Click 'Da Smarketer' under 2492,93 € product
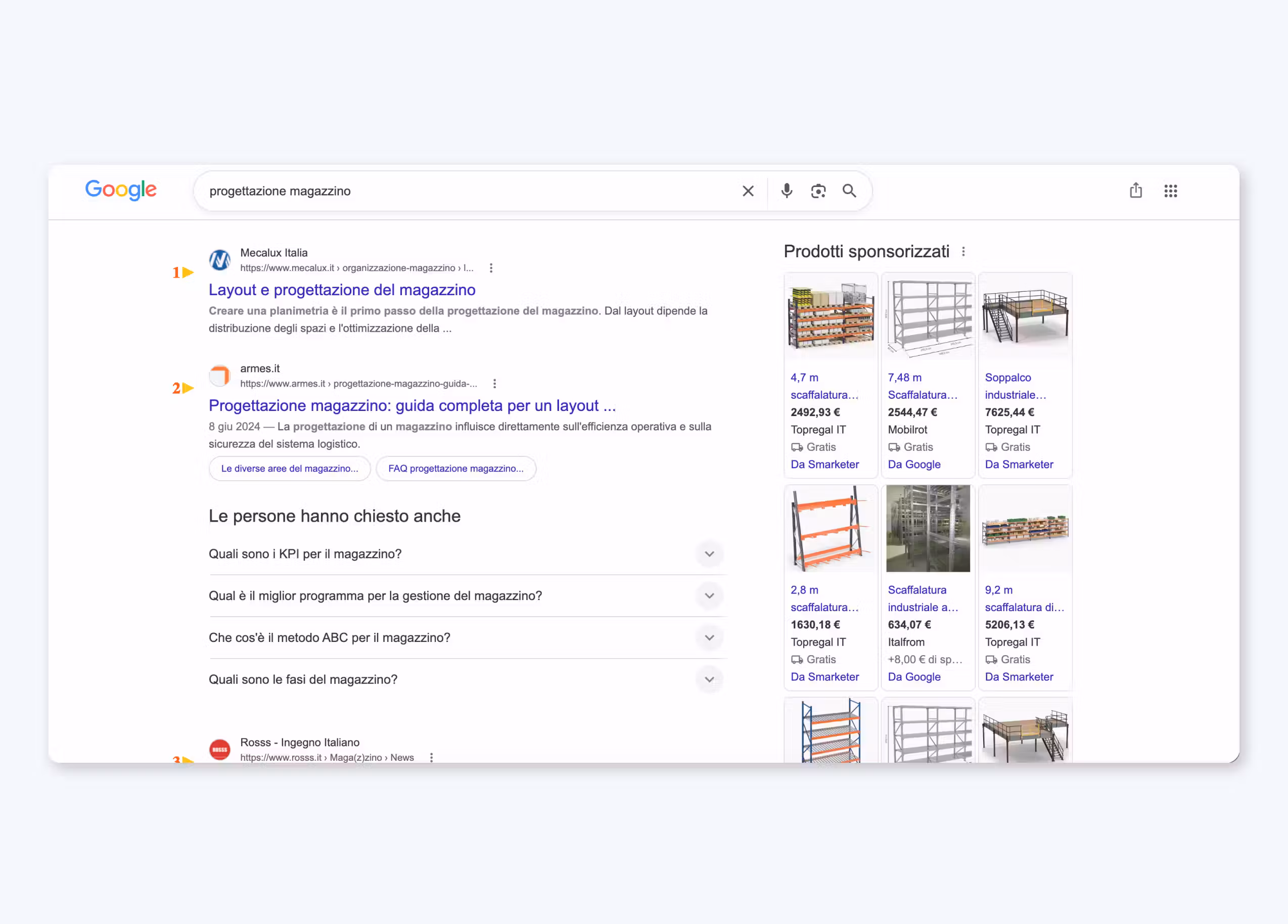 (x=824, y=465)
